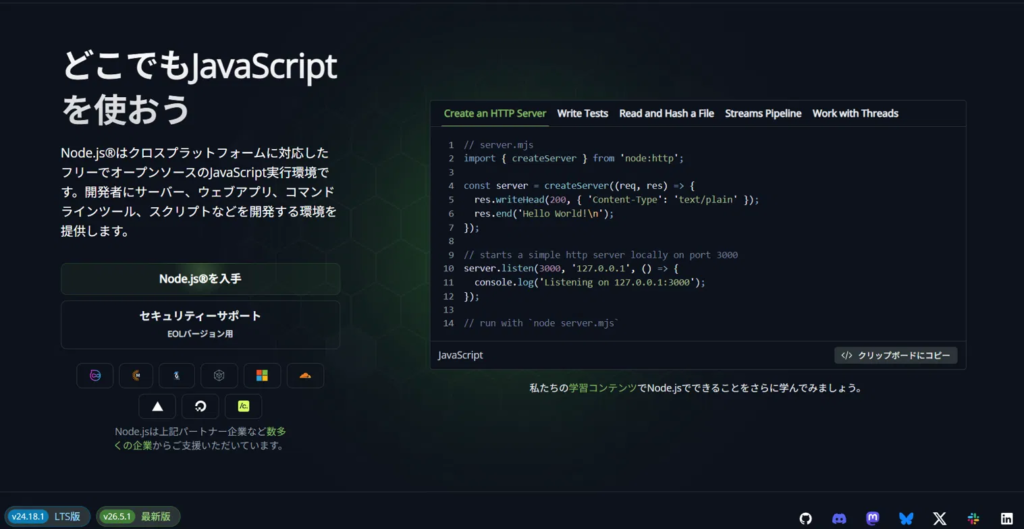The image size is (1024, 529).
Task: Click the line "import { createServer } from 'node:http';"
Action: coord(573,159)
